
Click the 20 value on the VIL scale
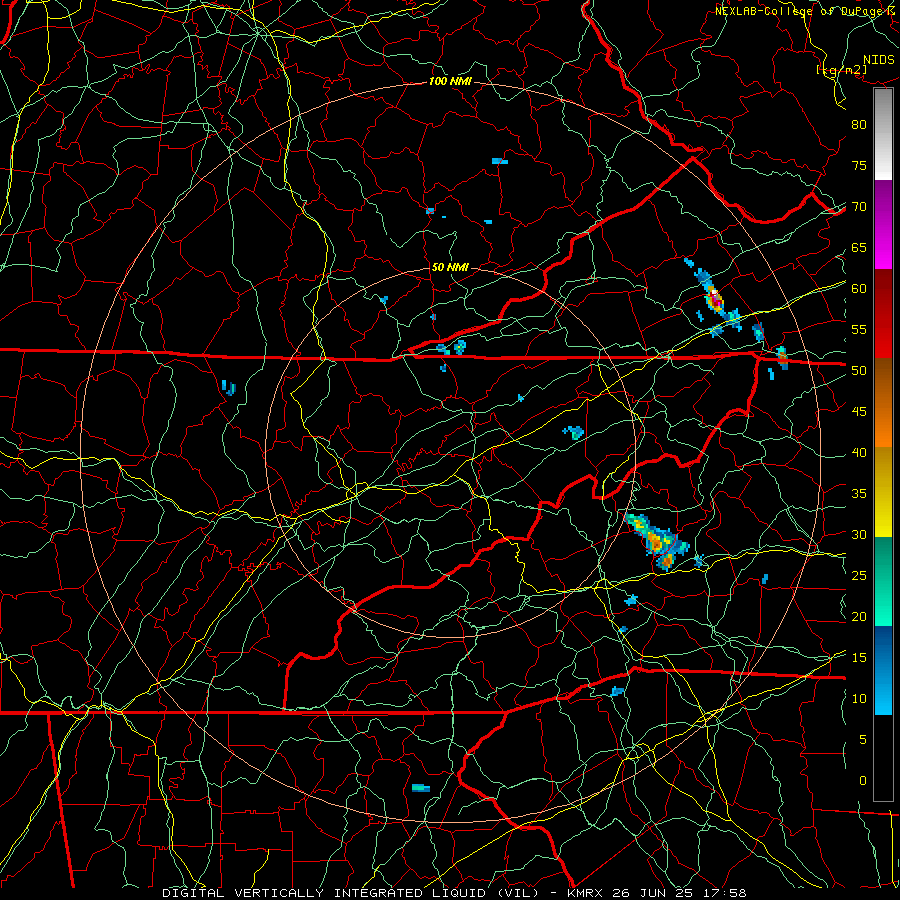click(x=859, y=617)
